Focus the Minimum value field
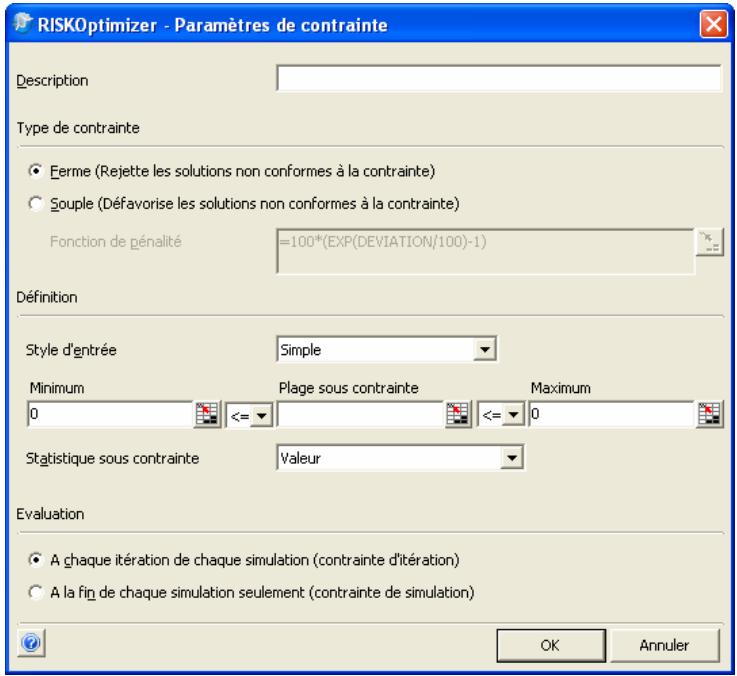The height and width of the screenshot is (676, 737). click(x=110, y=414)
